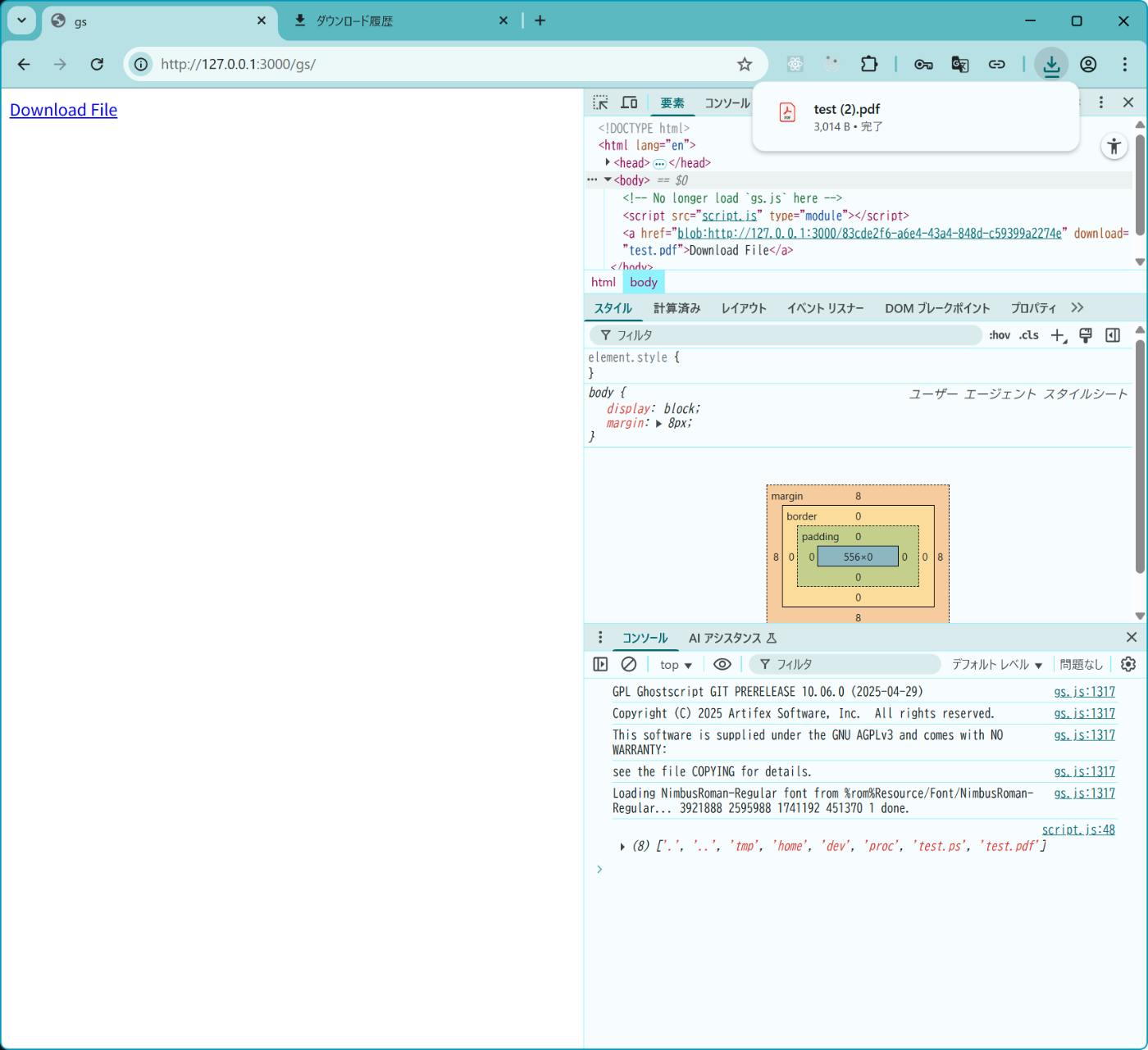
Task: Click the Download File link
Action: click(x=63, y=110)
